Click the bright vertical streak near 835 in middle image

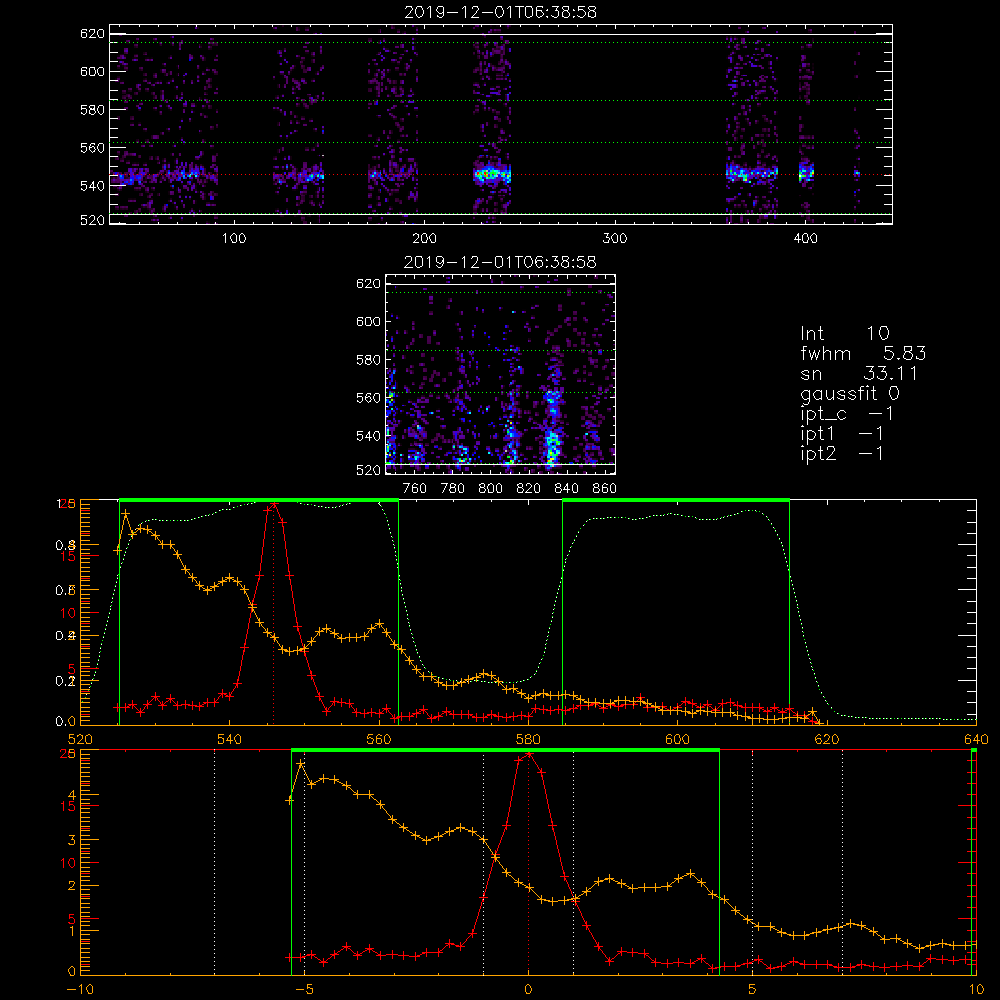point(553,427)
